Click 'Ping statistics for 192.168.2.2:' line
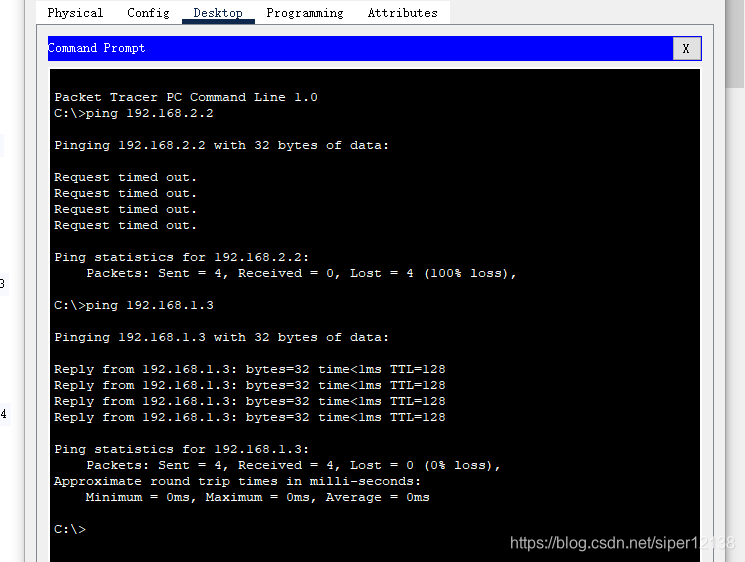 click(181, 257)
